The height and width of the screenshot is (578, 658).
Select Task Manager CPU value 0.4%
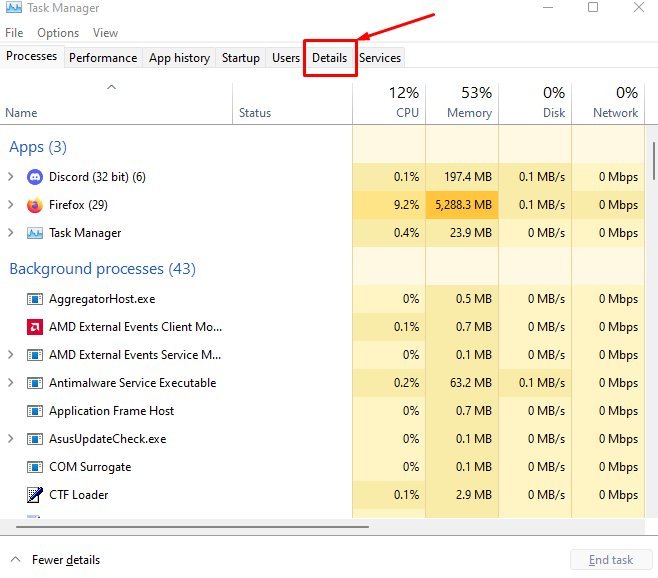pos(406,233)
